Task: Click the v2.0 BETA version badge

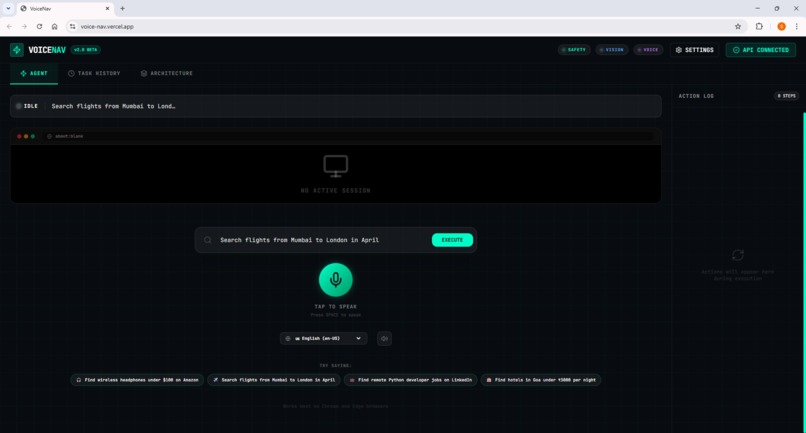Action: coord(86,50)
